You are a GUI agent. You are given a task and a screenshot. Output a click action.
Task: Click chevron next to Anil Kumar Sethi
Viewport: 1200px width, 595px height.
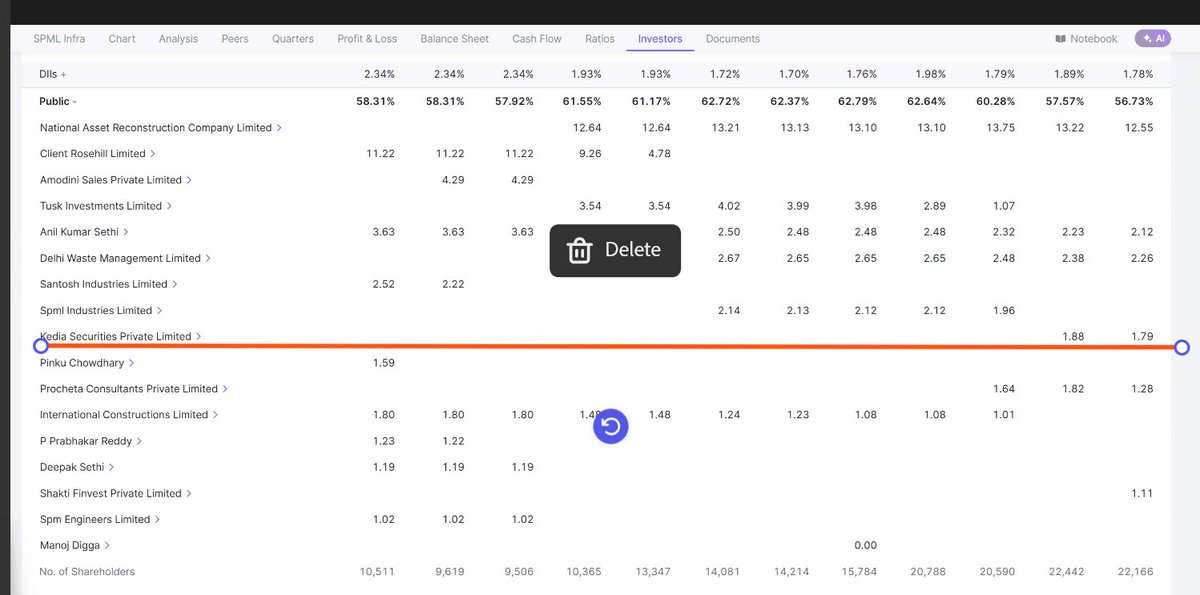pos(126,232)
